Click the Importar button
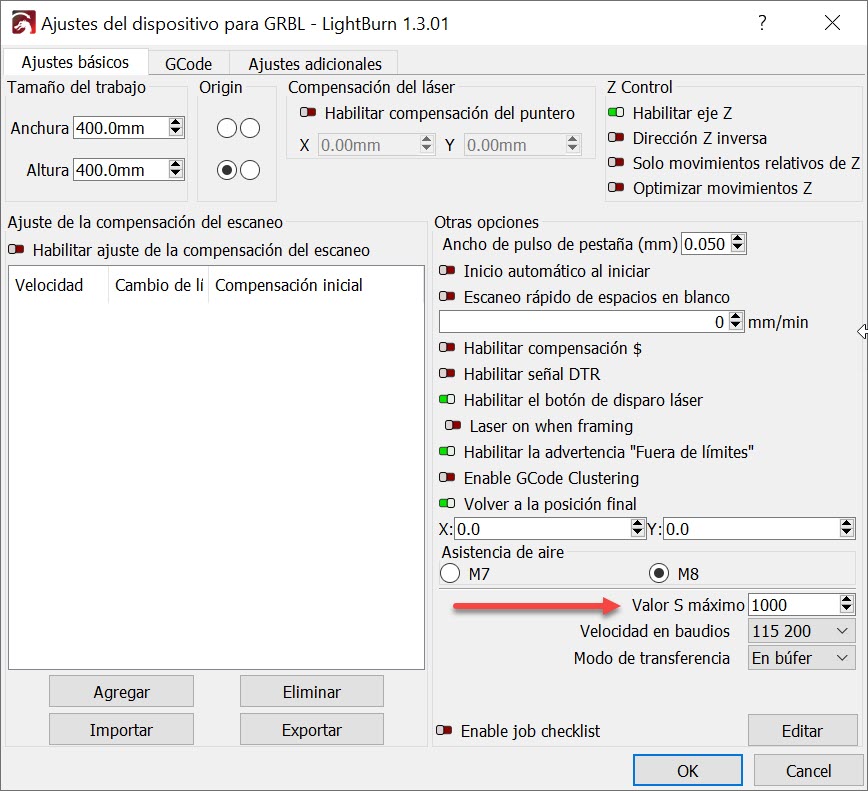 click(121, 730)
